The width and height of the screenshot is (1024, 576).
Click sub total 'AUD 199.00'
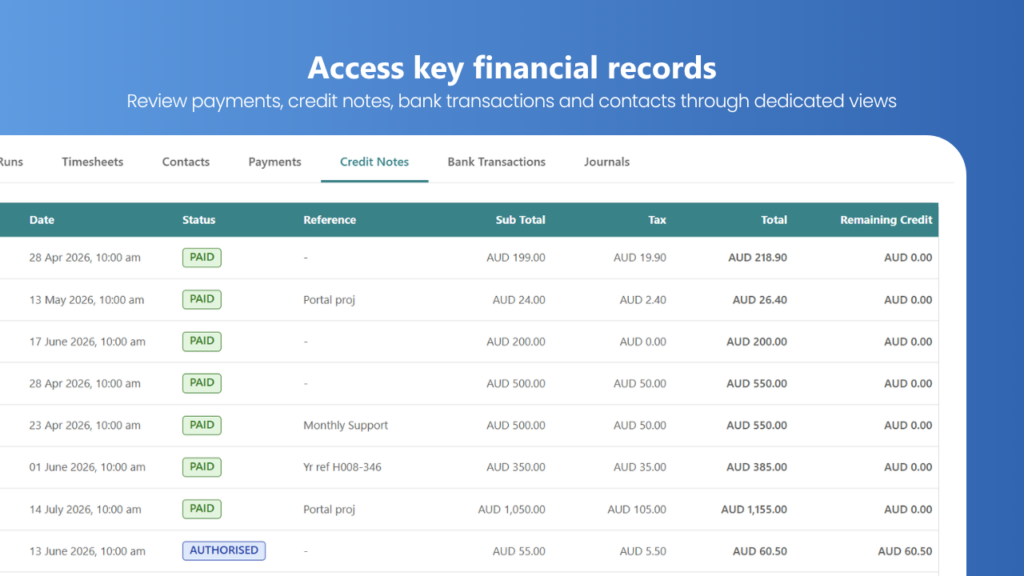click(x=516, y=257)
